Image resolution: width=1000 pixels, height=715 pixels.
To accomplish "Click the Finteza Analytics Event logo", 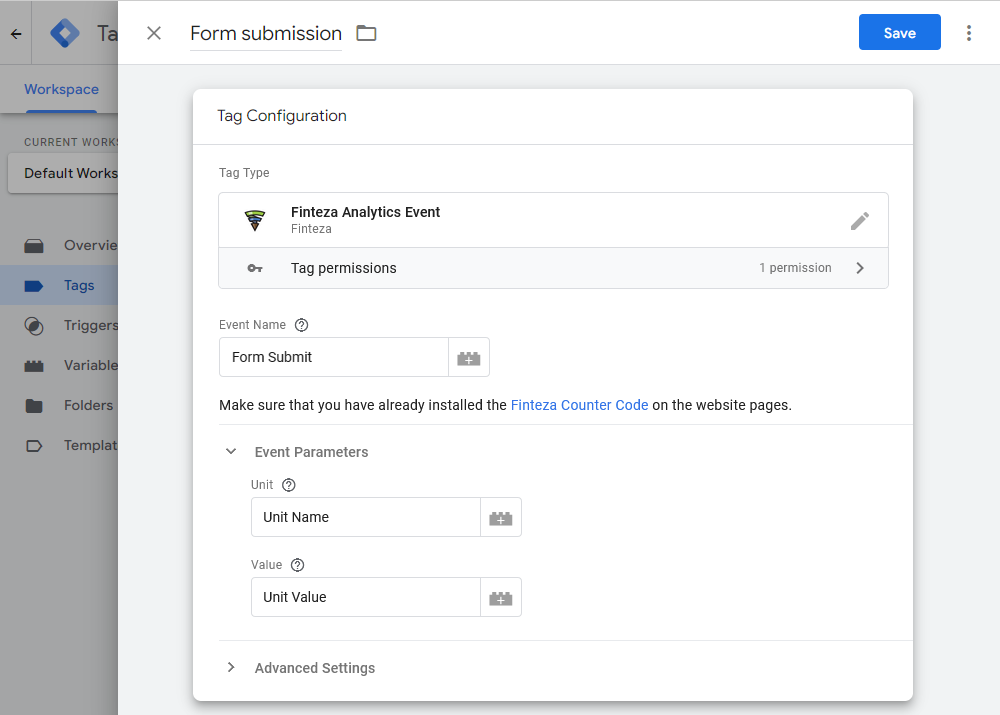I will tap(254, 220).
